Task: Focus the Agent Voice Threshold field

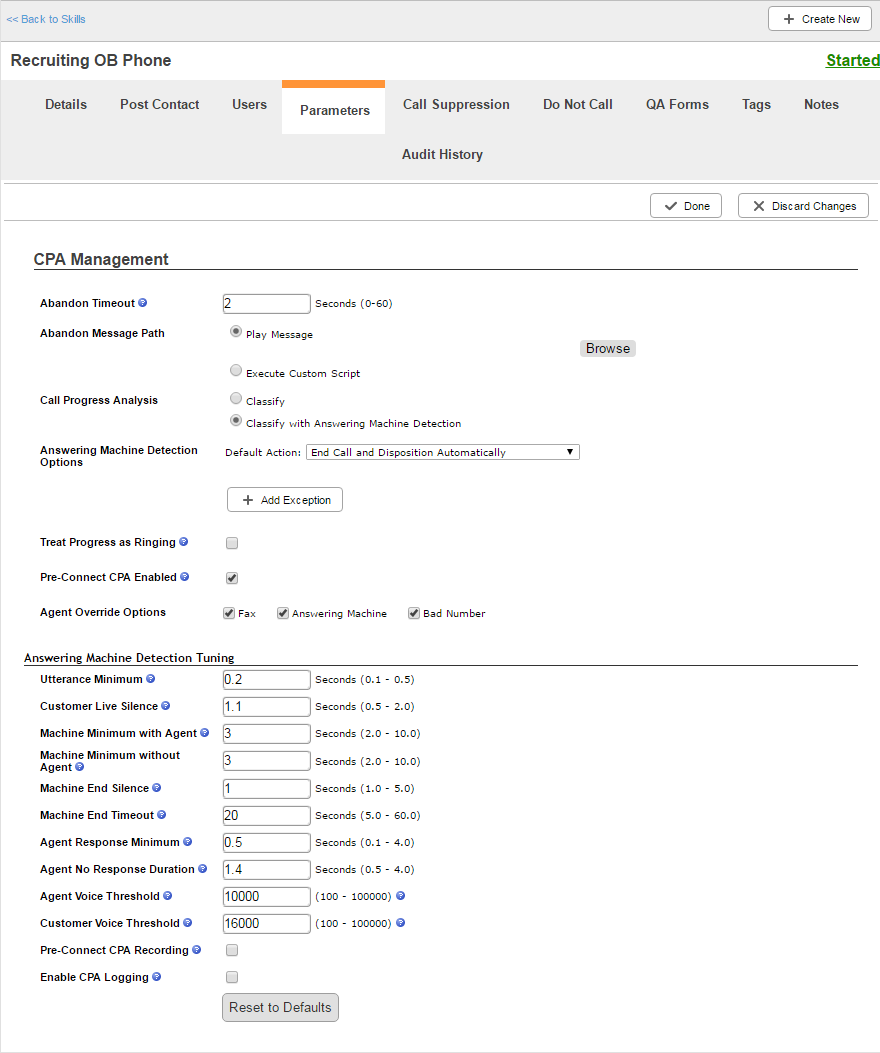Action: click(x=267, y=897)
